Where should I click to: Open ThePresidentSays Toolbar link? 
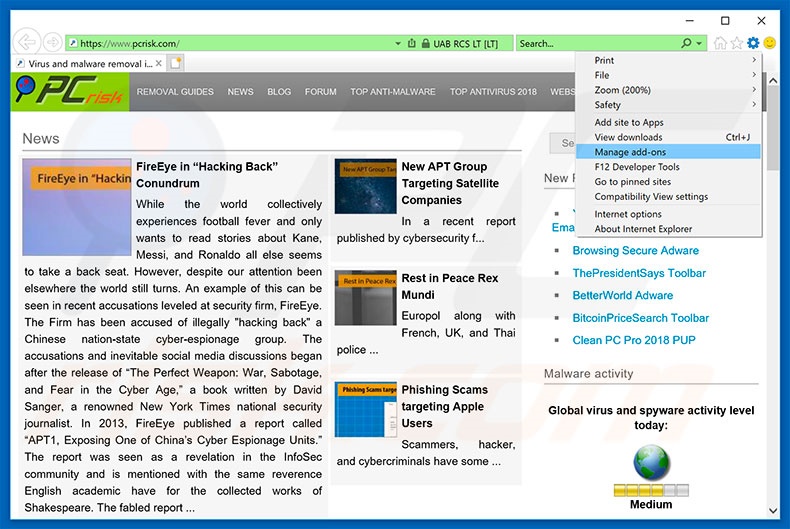click(639, 273)
